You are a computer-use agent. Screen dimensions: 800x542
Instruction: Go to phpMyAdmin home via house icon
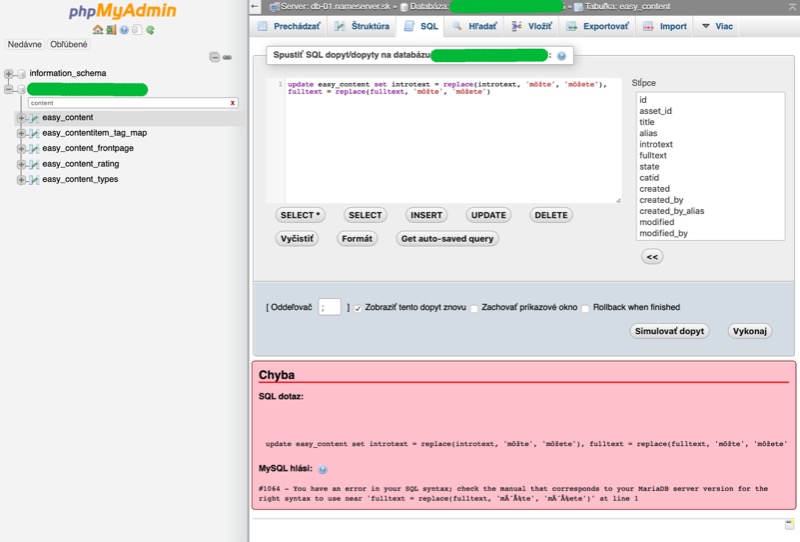coord(97,30)
